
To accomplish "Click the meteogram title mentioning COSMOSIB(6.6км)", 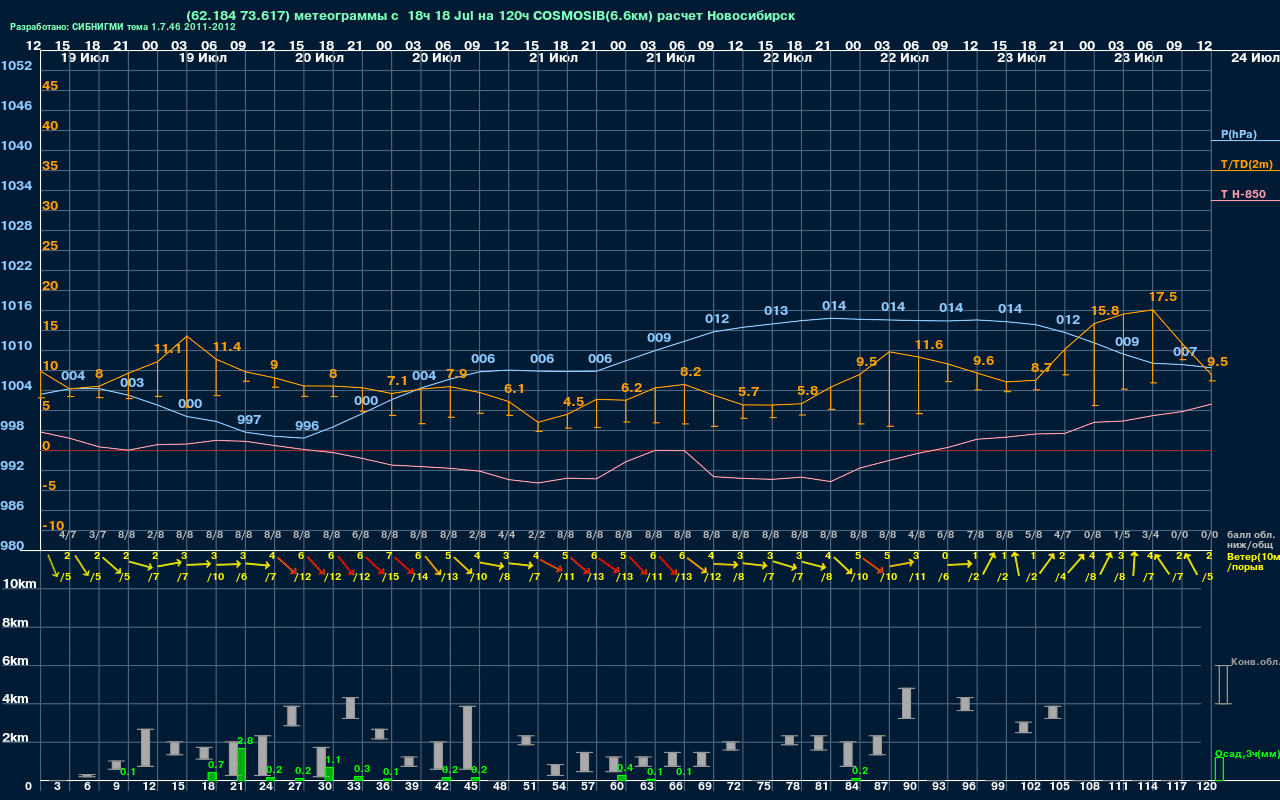I will [x=493, y=16].
